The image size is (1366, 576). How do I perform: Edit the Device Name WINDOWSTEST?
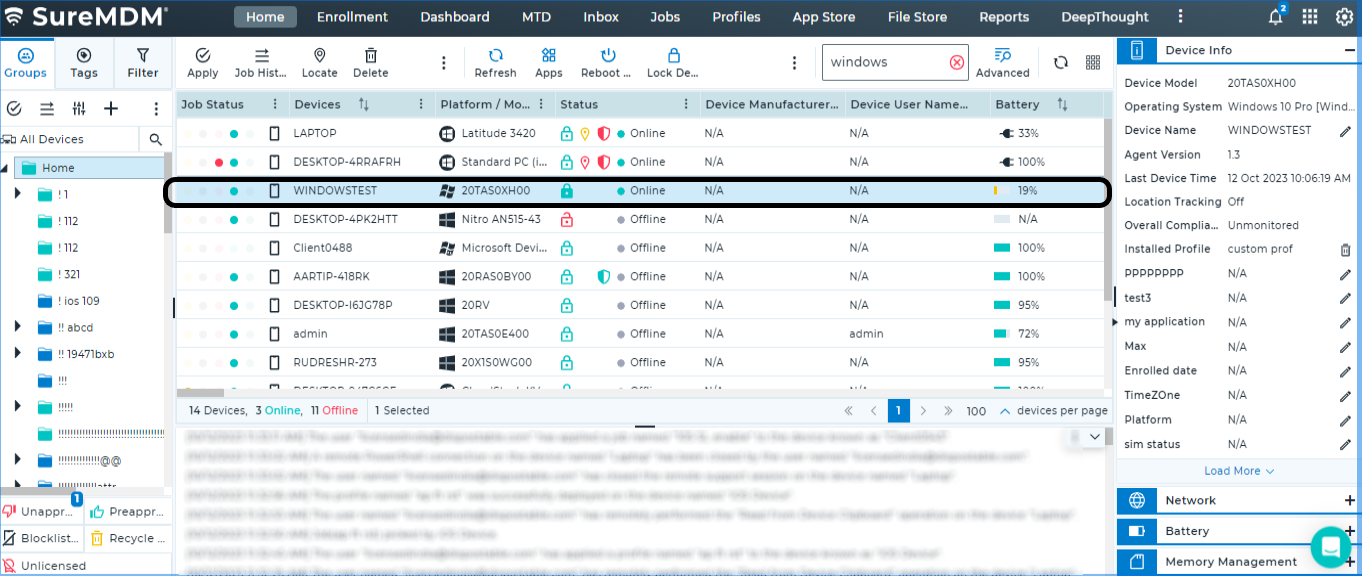1346,131
